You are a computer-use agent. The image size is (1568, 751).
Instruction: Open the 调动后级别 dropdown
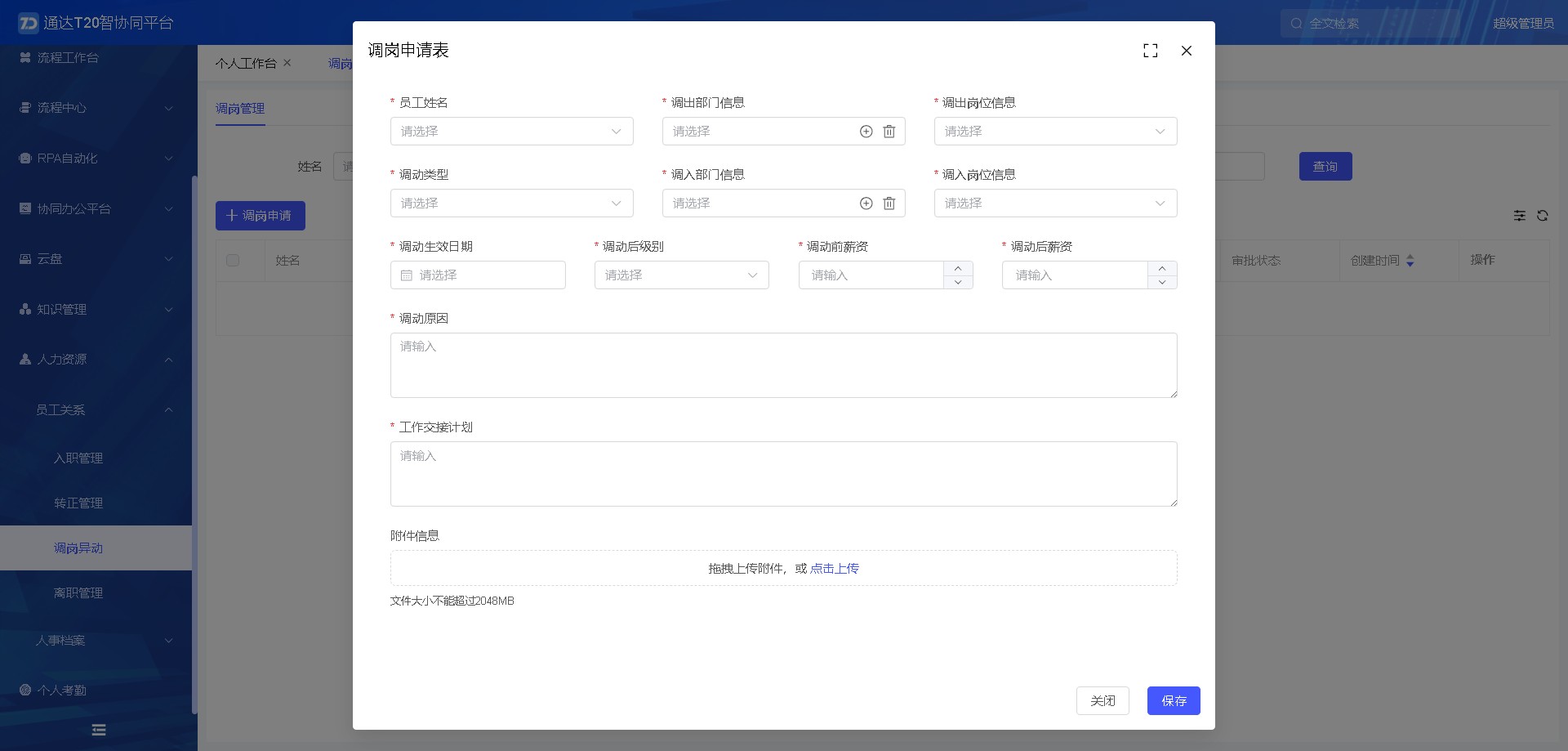tap(682, 275)
